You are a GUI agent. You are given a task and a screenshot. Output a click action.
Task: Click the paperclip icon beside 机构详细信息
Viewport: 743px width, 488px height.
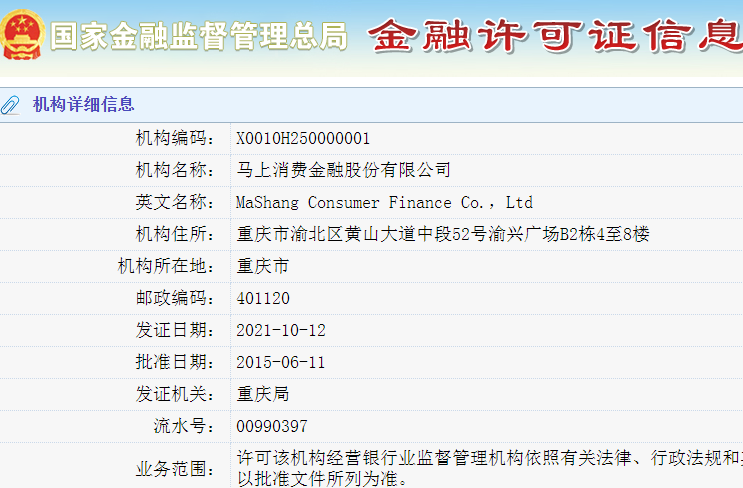(x=10, y=105)
